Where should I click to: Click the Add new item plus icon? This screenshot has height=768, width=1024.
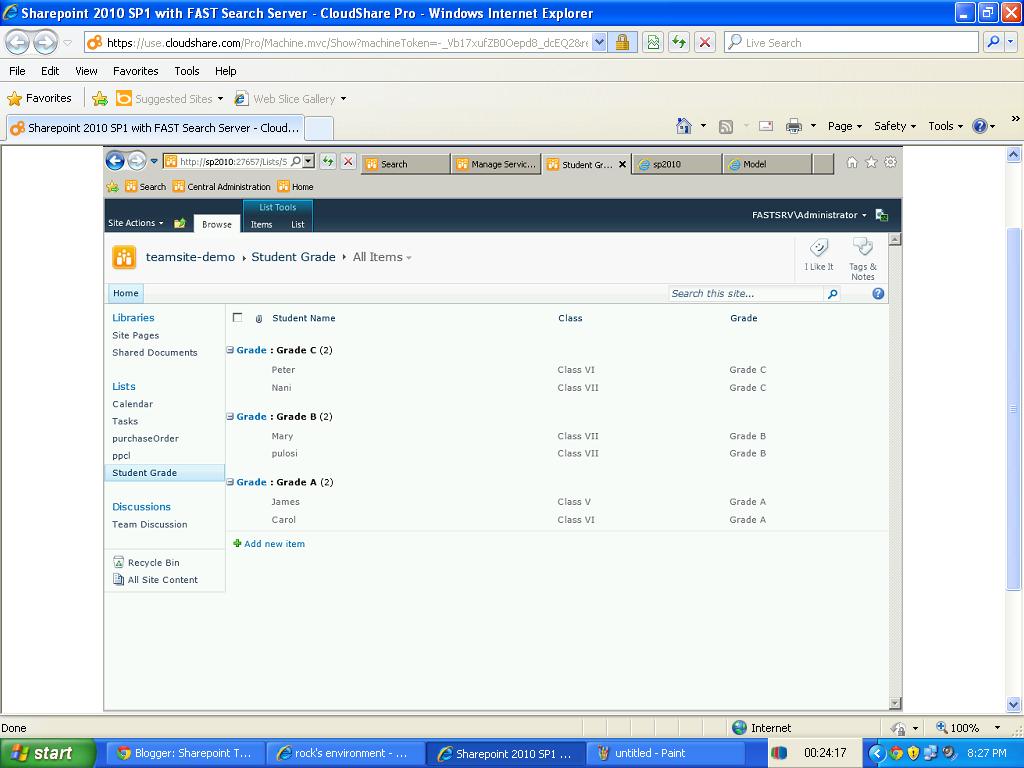[236, 541]
